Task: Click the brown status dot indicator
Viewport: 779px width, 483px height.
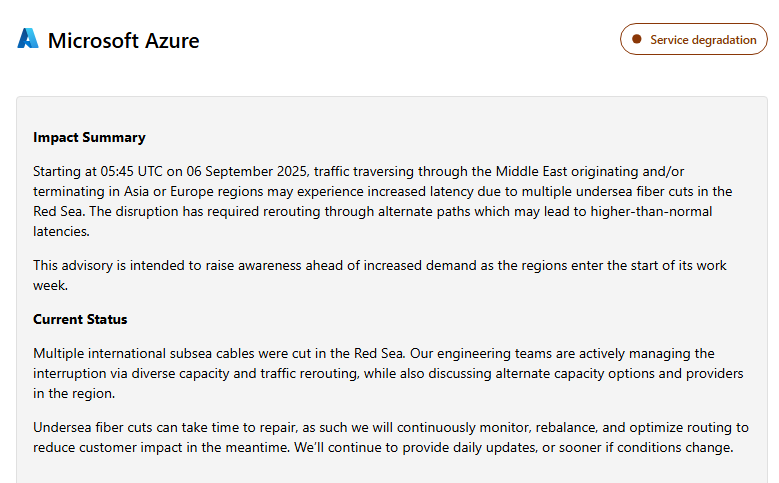Action: coord(635,40)
